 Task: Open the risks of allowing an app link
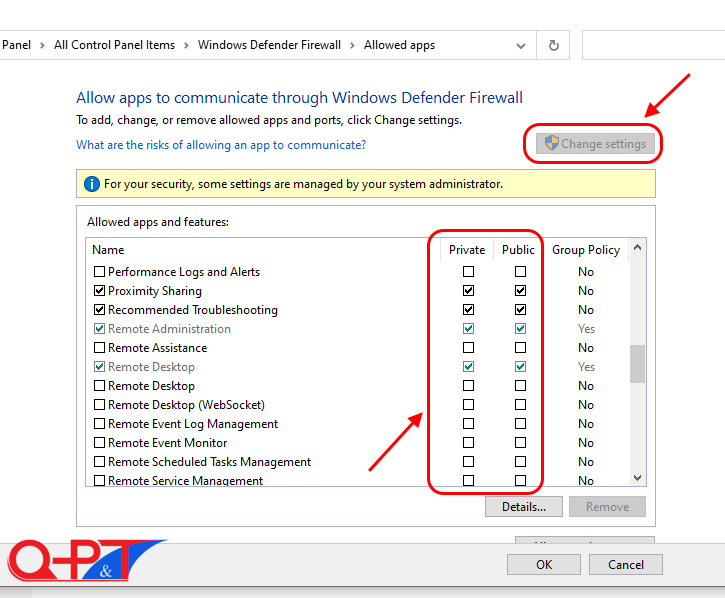tap(221, 145)
